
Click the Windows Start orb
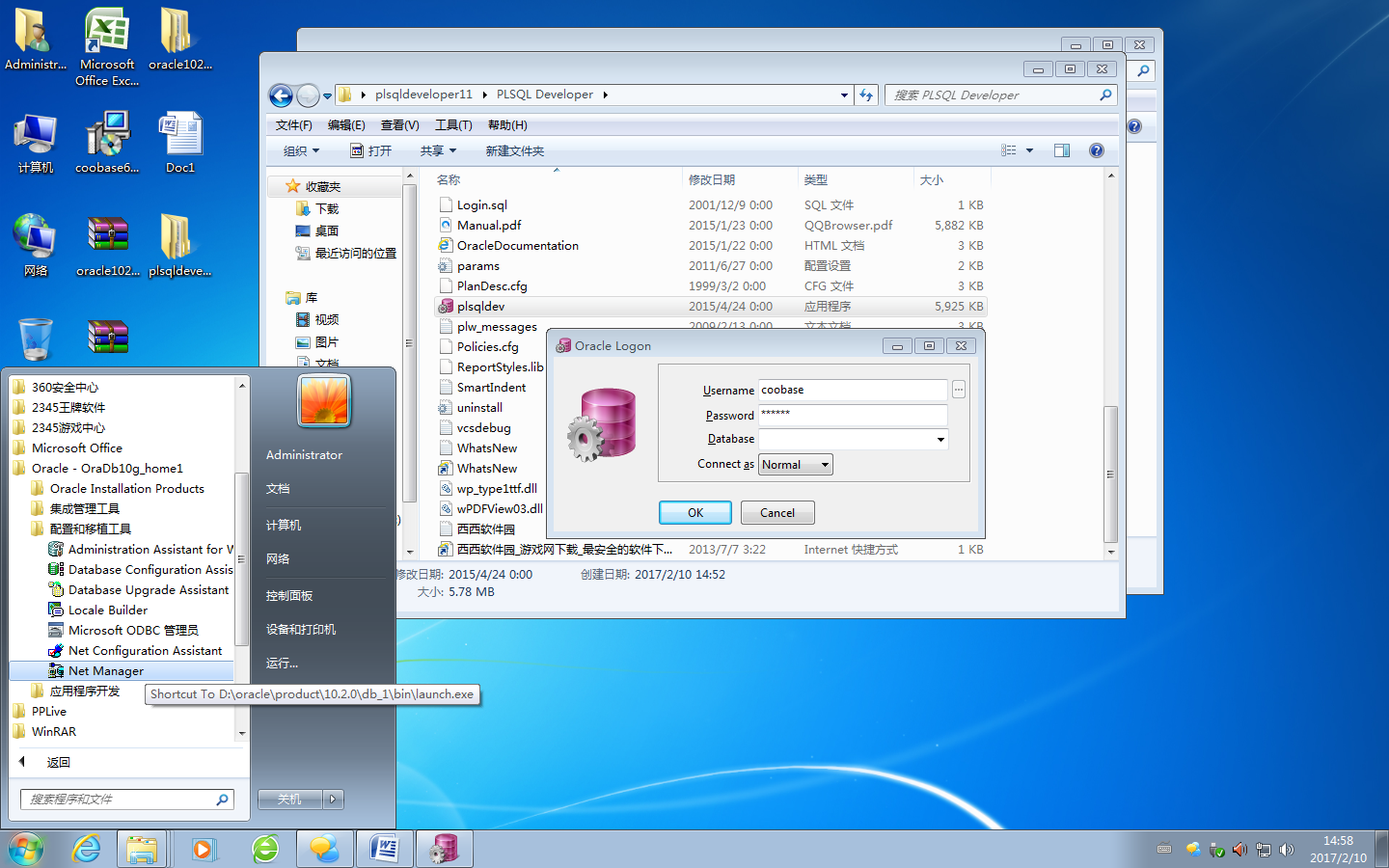tap(26, 849)
